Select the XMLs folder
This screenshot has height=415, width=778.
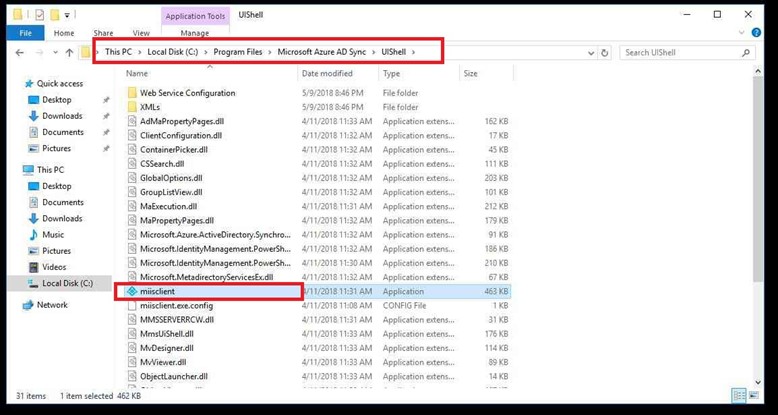pos(149,107)
